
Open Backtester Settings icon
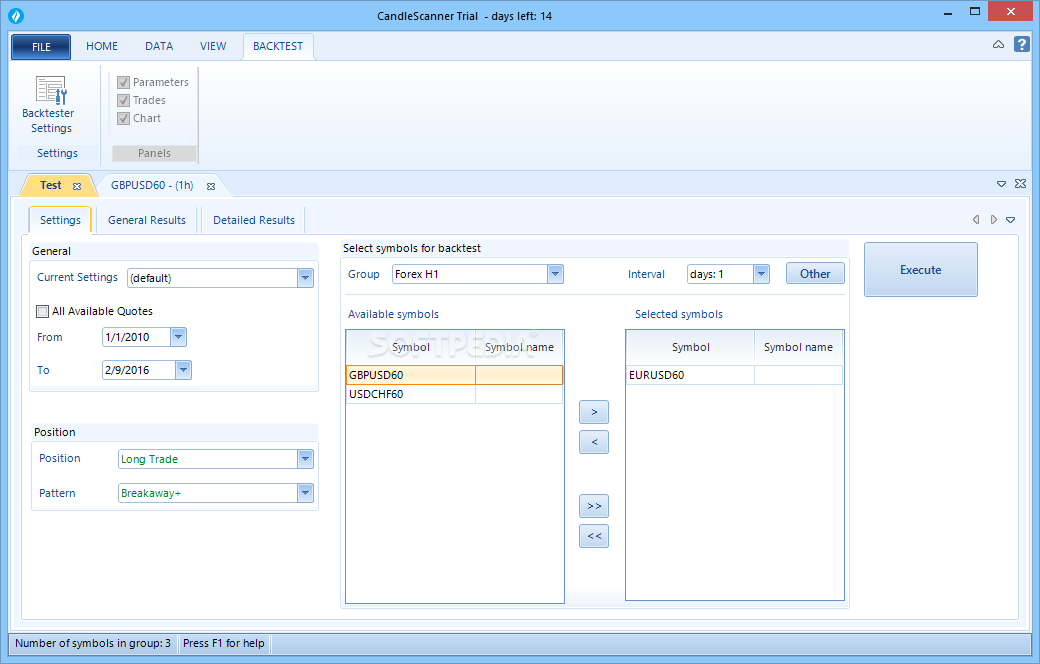click(50, 91)
